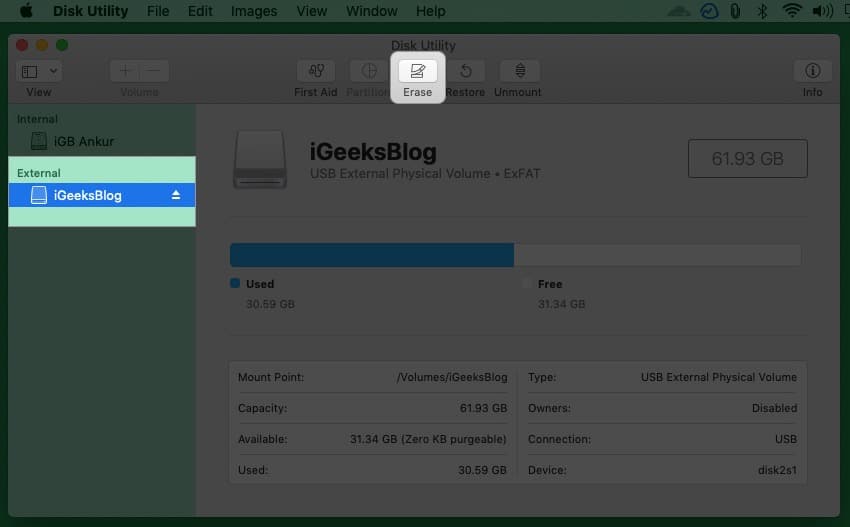This screenshot has height=527, width=850.
Task: Open the Edit menu
Action: coord(199,11)
